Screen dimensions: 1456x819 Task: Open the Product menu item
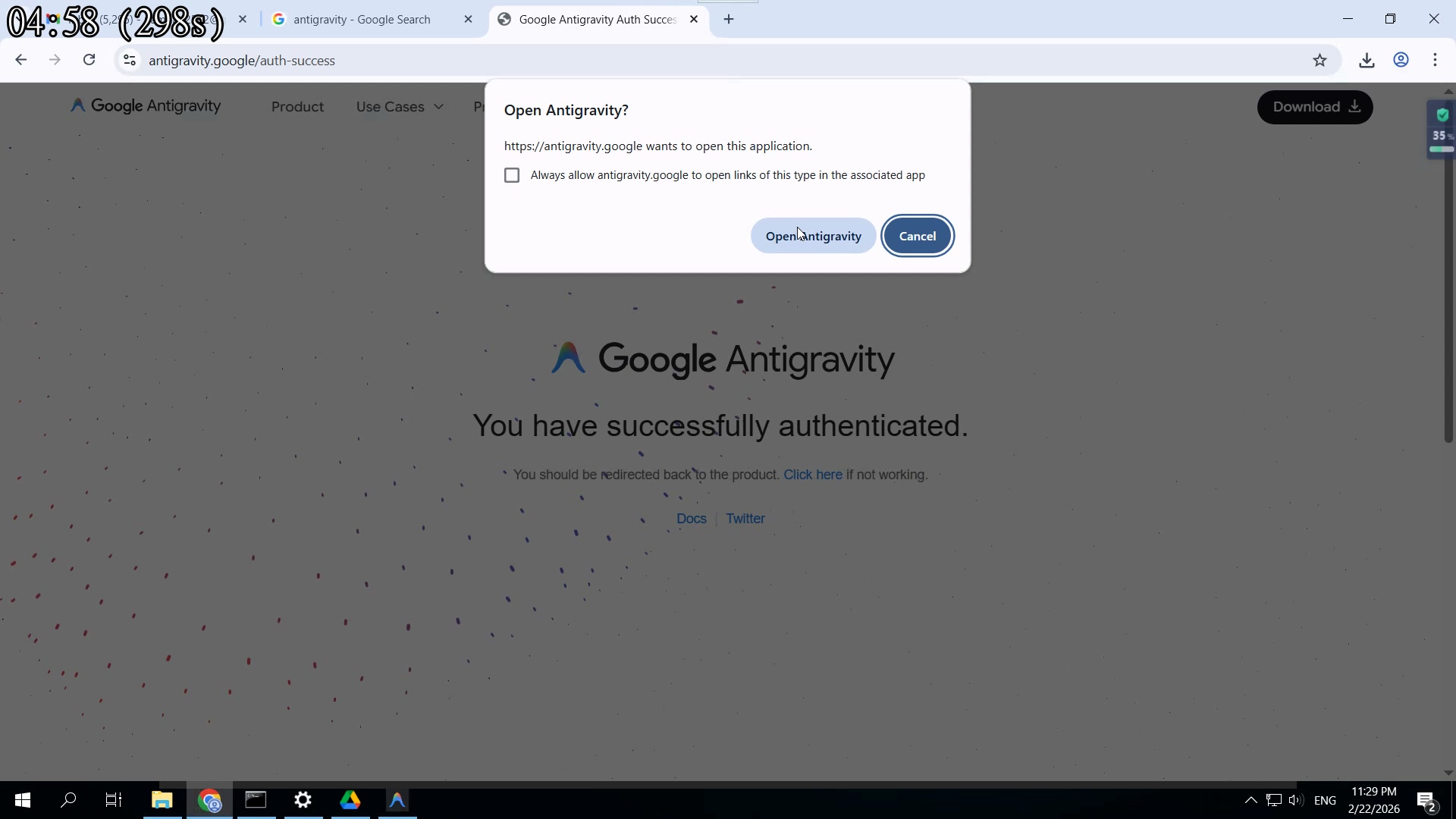point(297,107)
